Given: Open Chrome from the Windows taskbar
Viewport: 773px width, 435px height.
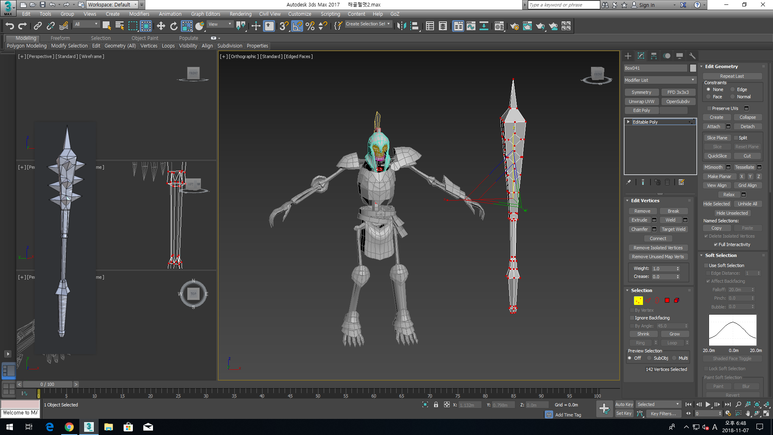Looking at the screenshot, I should click(69, 427).
